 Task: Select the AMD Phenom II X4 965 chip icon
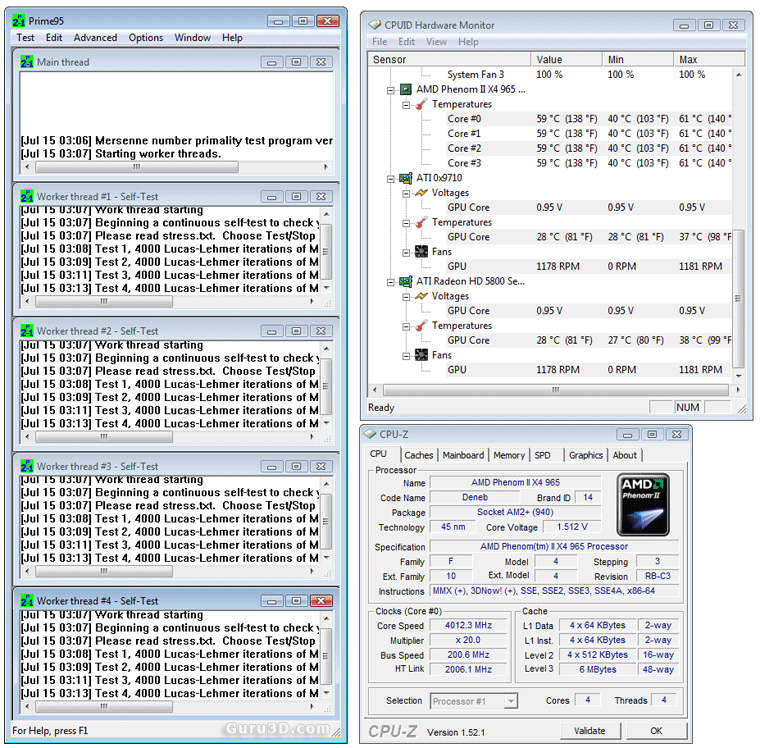(x=406, y=90)
